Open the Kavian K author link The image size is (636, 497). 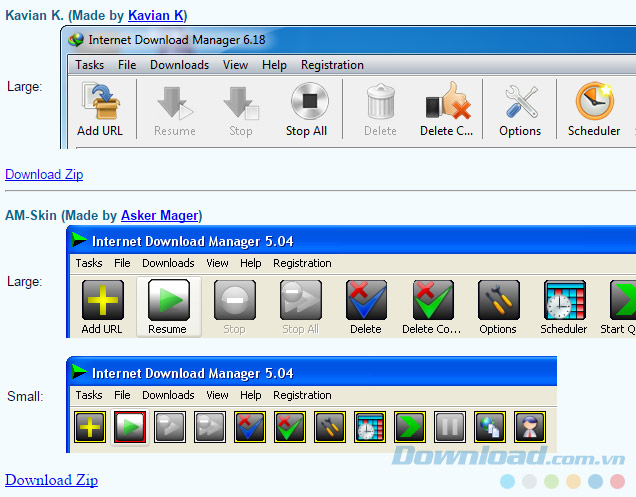point(156,16)
